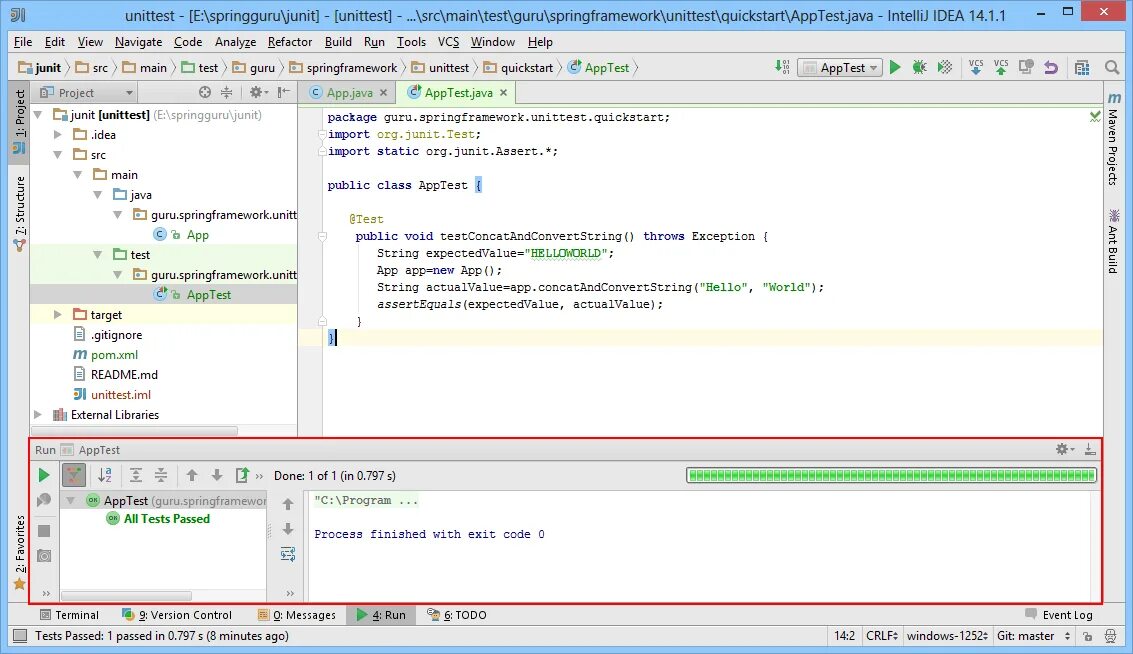The height and width of the screenshot is (654, 1133).
Task: Toggle the 1: Project side tool window
Action: tap(20, 121)
